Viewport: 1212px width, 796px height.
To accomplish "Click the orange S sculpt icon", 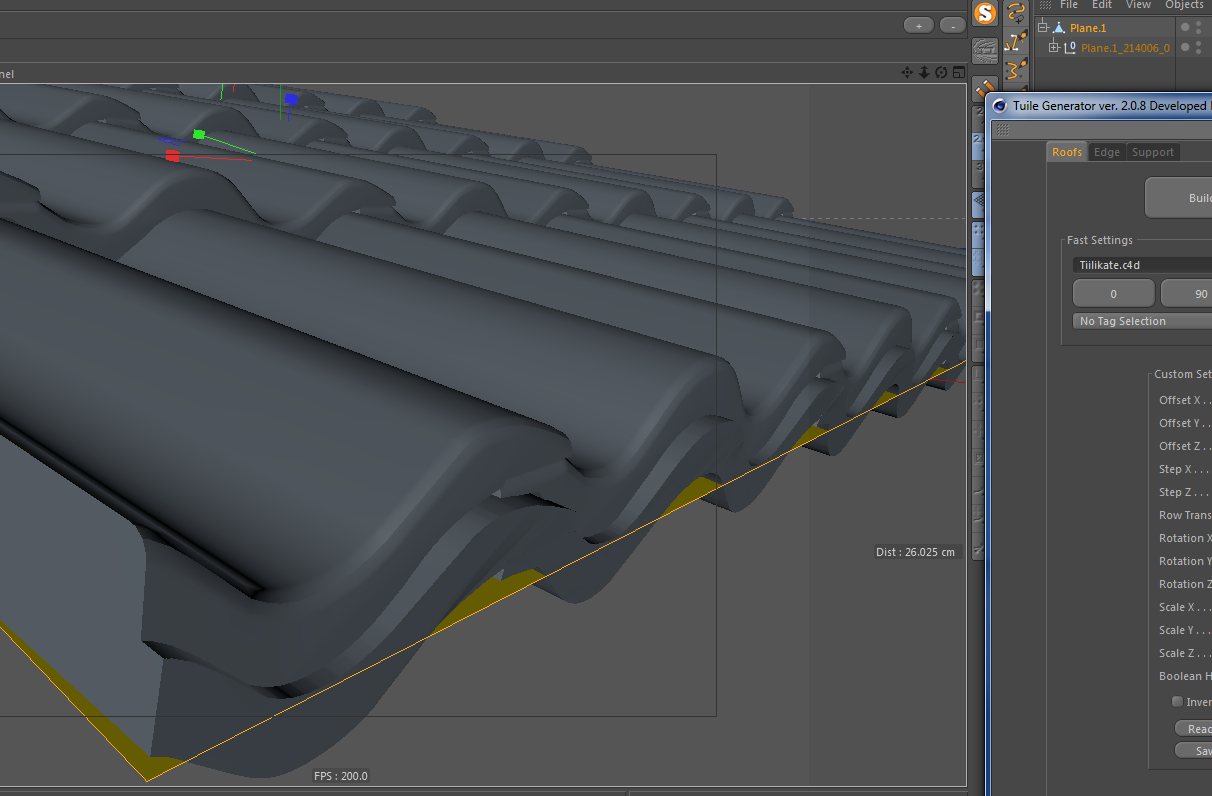I will pos(986,14).
